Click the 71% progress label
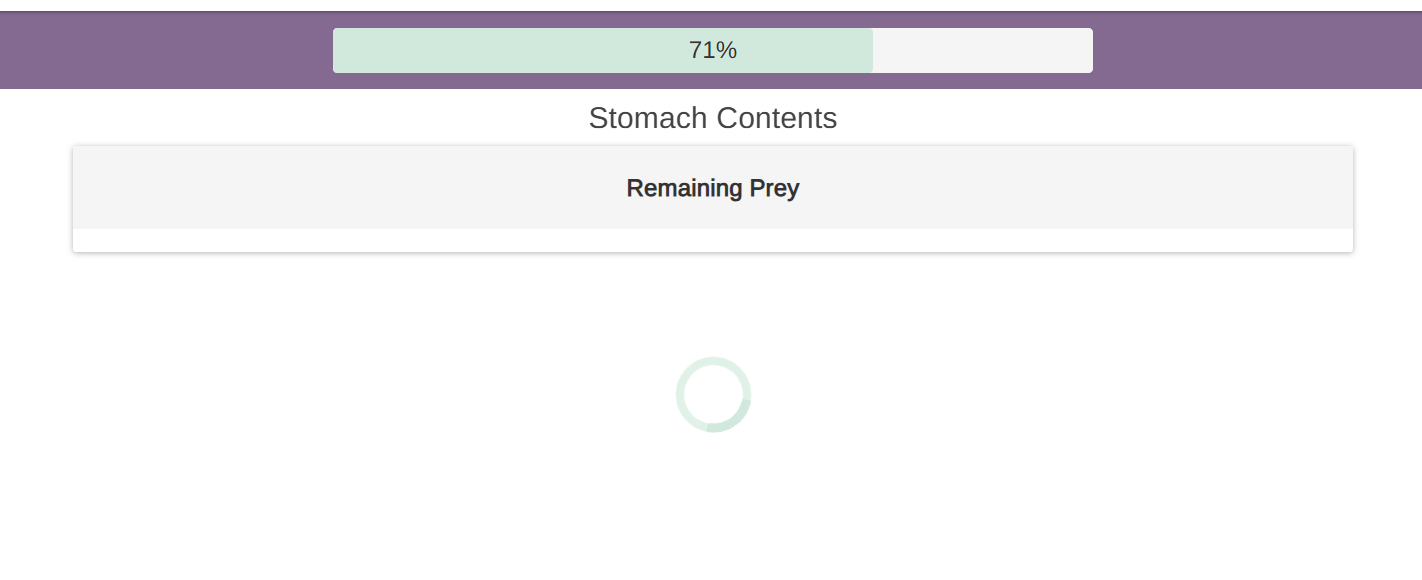Viewport: 1422px width, 580px height. pyautogui.click(x=713, y=50)
